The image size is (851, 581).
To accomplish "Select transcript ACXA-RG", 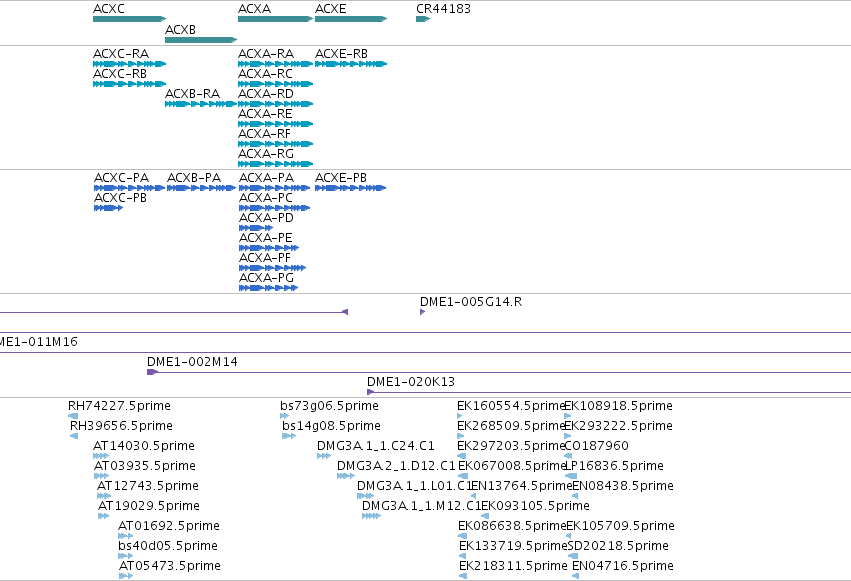I will [x=276, y=164].
